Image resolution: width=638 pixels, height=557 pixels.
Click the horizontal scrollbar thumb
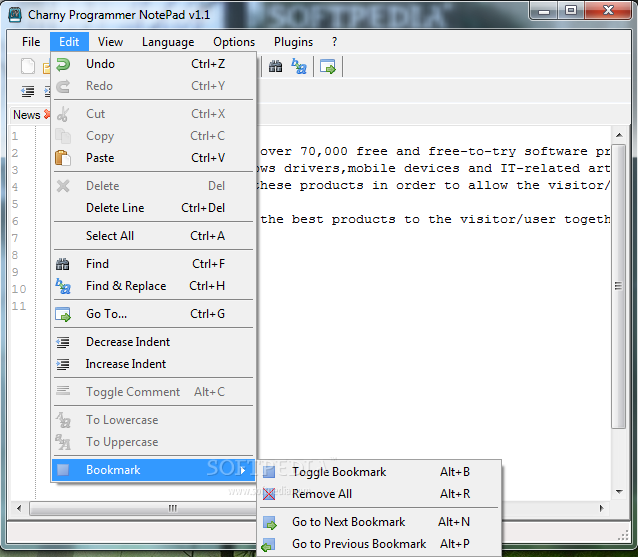pos(142,509)
